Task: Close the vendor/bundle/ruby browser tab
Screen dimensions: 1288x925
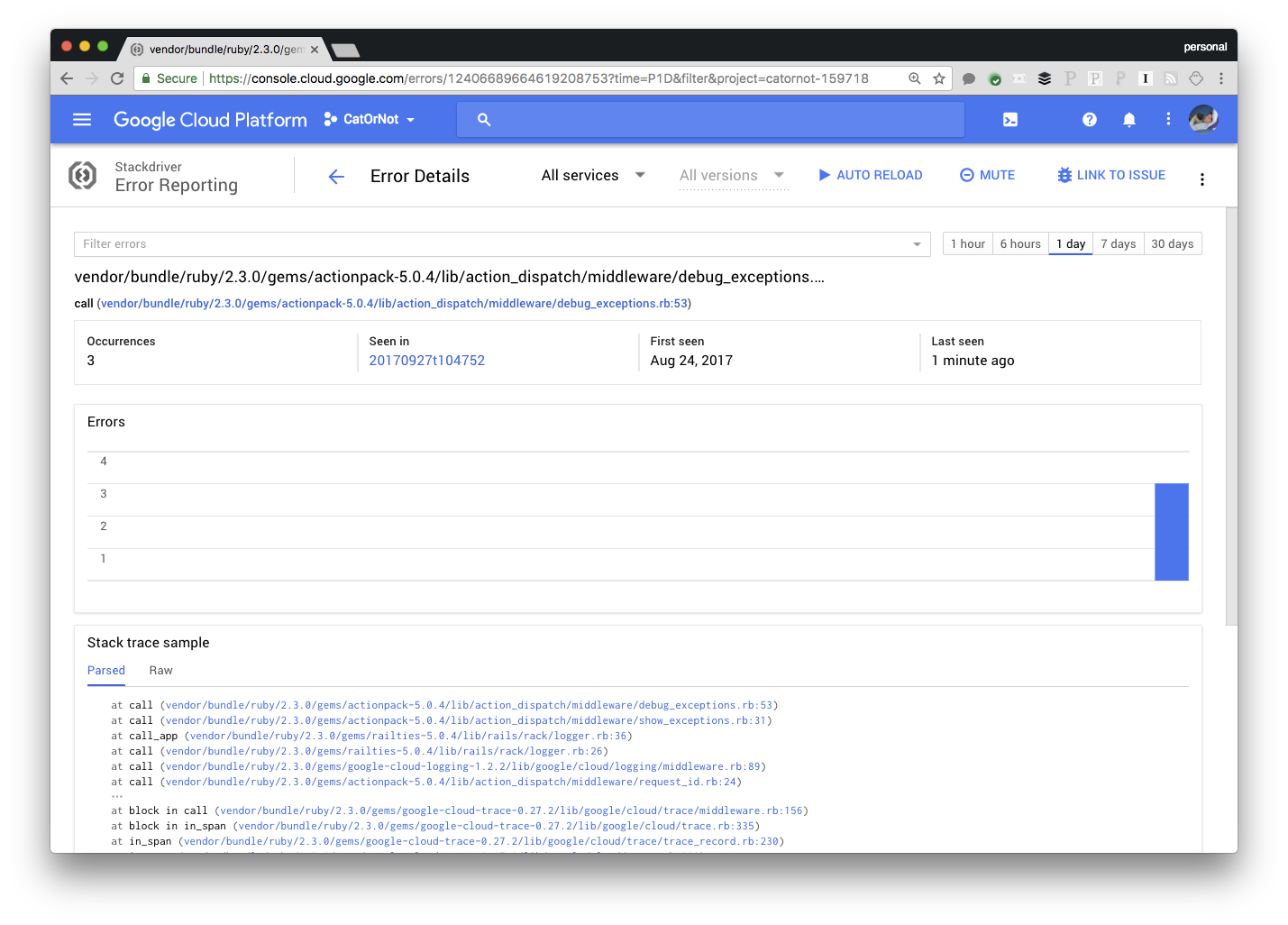Action: pyautogui.click(x=315, y=50)
